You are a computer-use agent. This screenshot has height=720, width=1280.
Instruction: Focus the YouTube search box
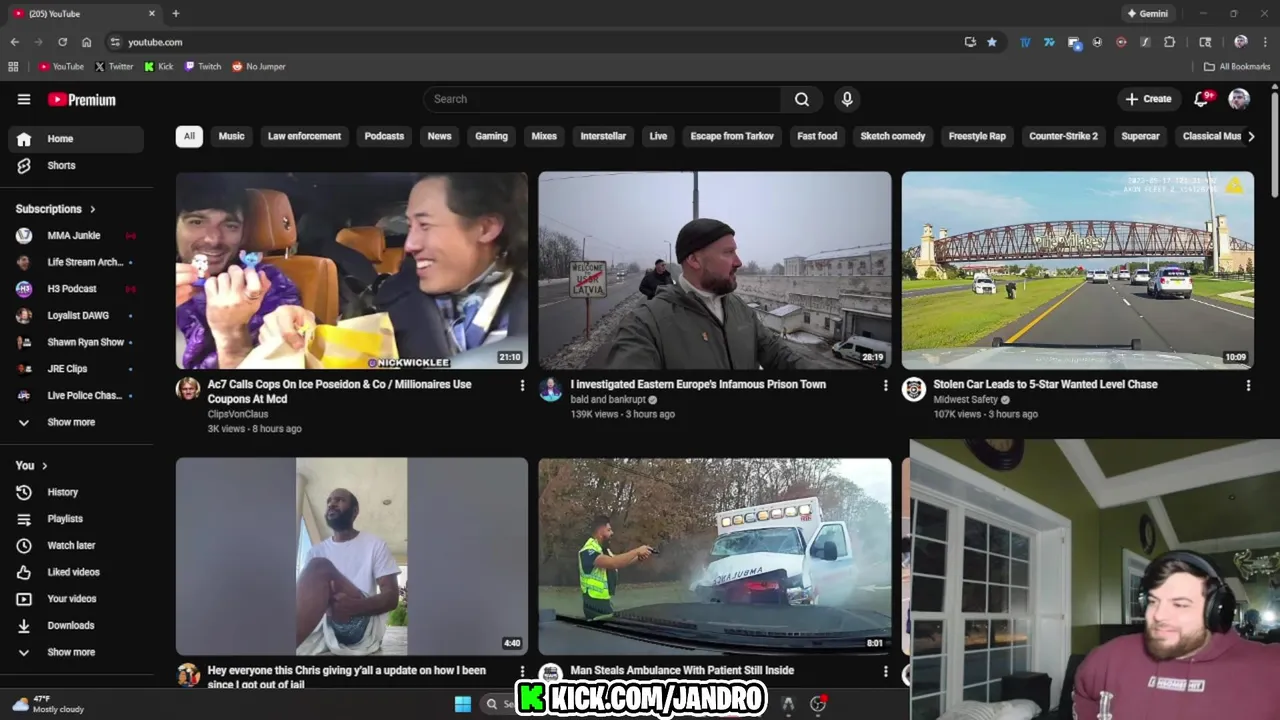(602, 99)
